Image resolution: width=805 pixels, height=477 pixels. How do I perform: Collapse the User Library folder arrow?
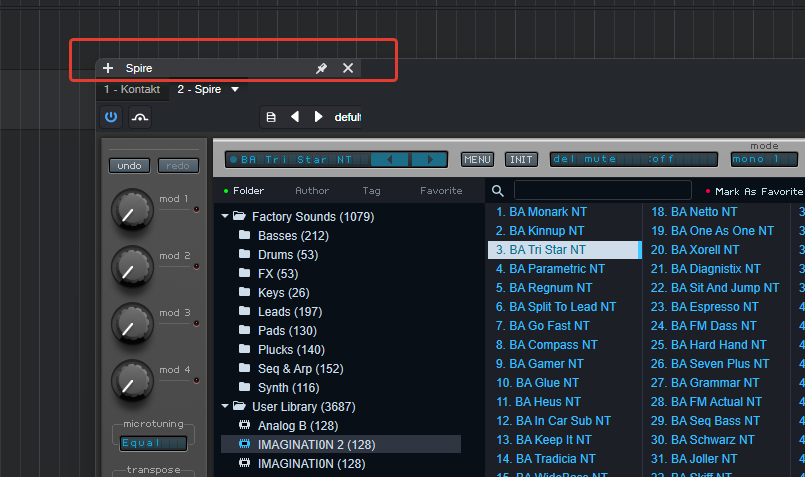click(225, 406)
